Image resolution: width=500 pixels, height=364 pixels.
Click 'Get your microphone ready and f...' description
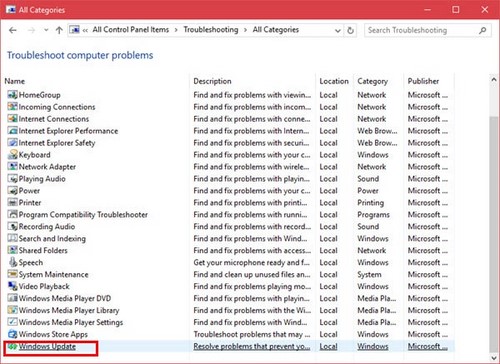pyautogui.click(x=251, y=263)
